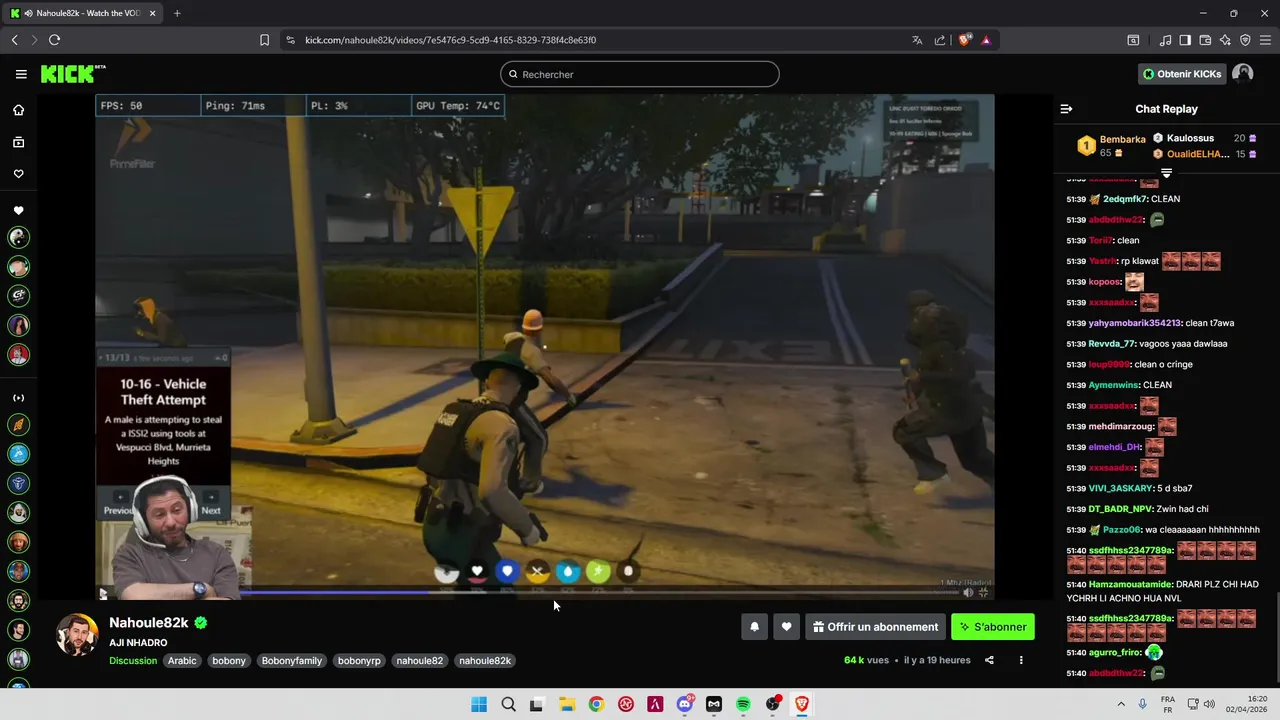Click the taskbar volume icon
This screenshot has width=1280, height=720.
click(1209, 704)
